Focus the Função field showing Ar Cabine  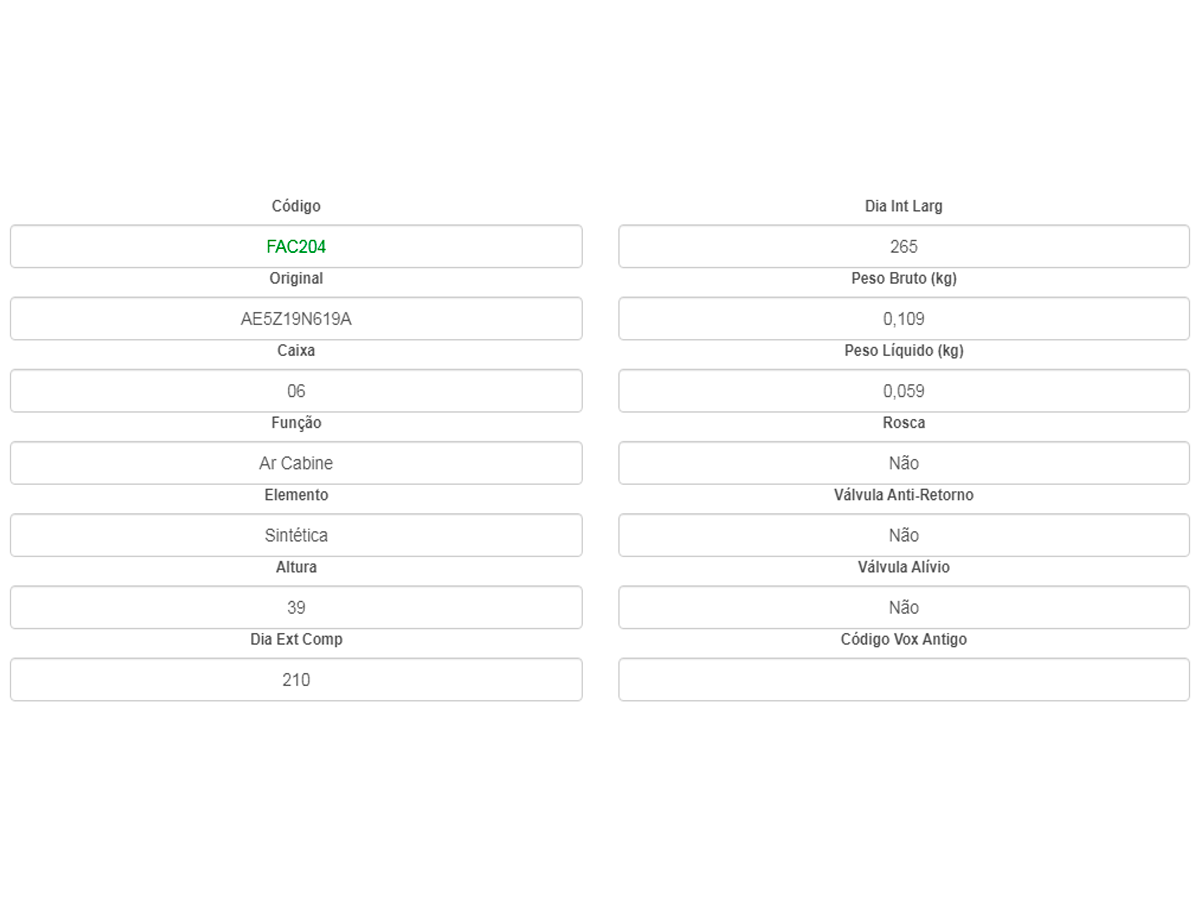tap(296, 463)
